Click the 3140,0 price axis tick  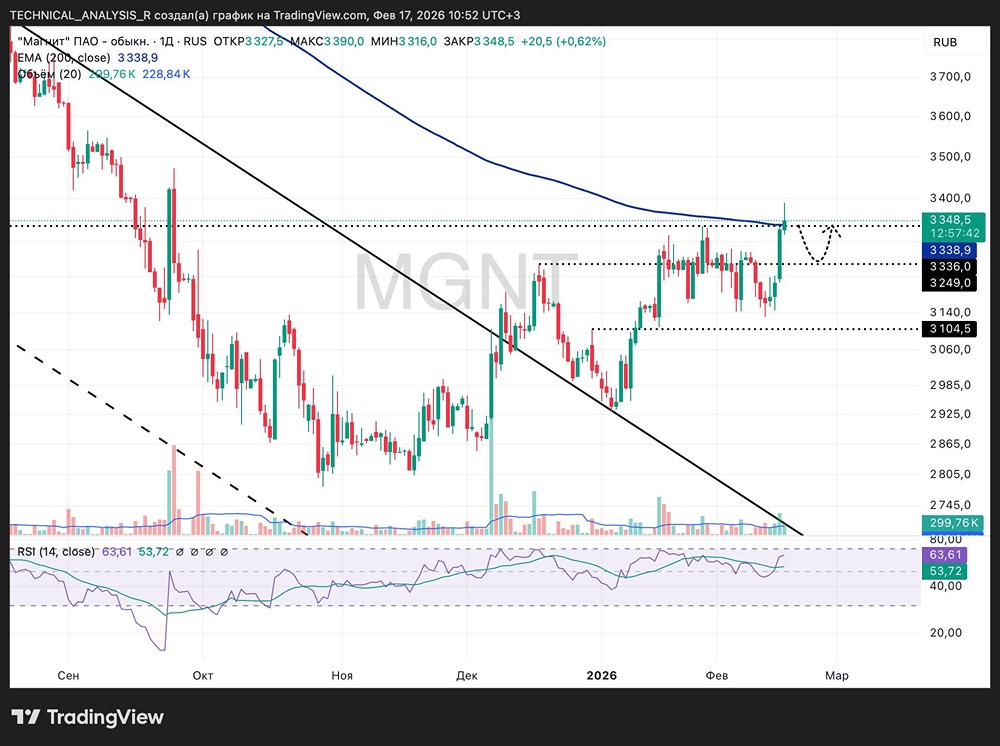(x=950, y=312)
